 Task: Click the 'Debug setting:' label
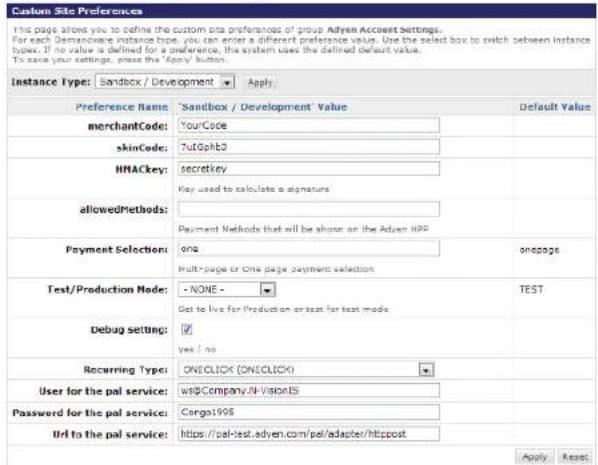129,330
